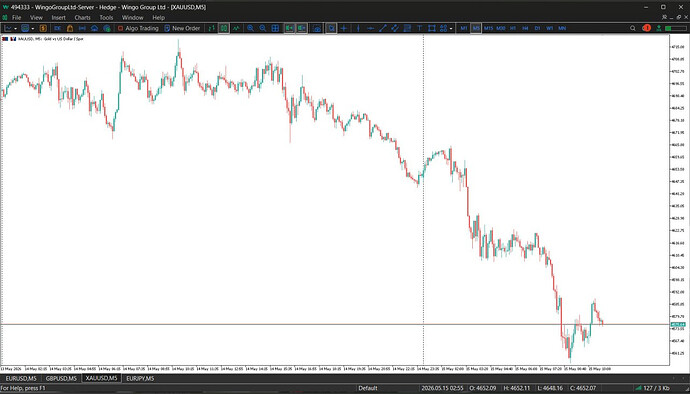
Task: Switch chart to bar chart mode
Action: tap(212, 28)
